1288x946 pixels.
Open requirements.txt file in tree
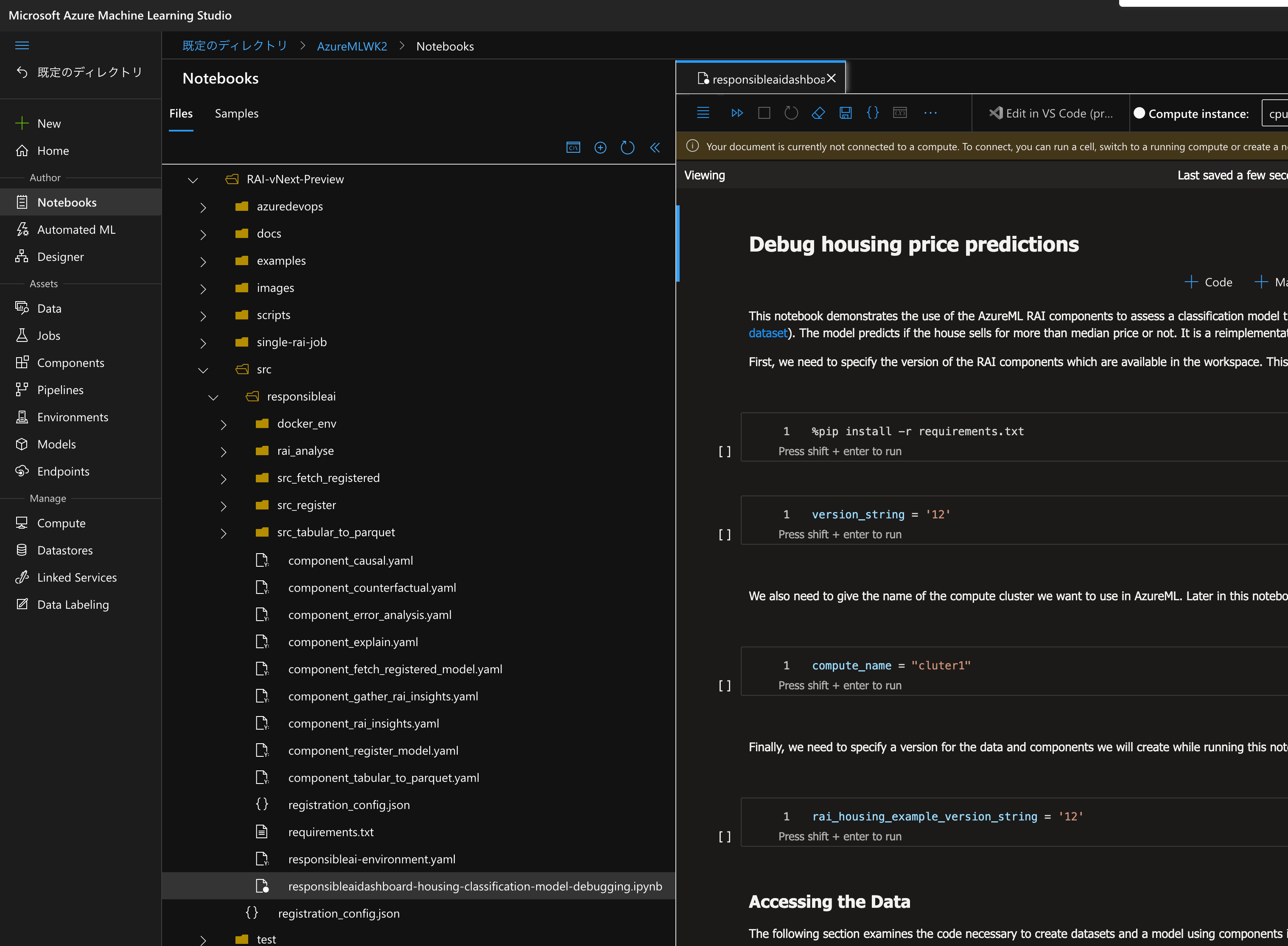point(330,832)
